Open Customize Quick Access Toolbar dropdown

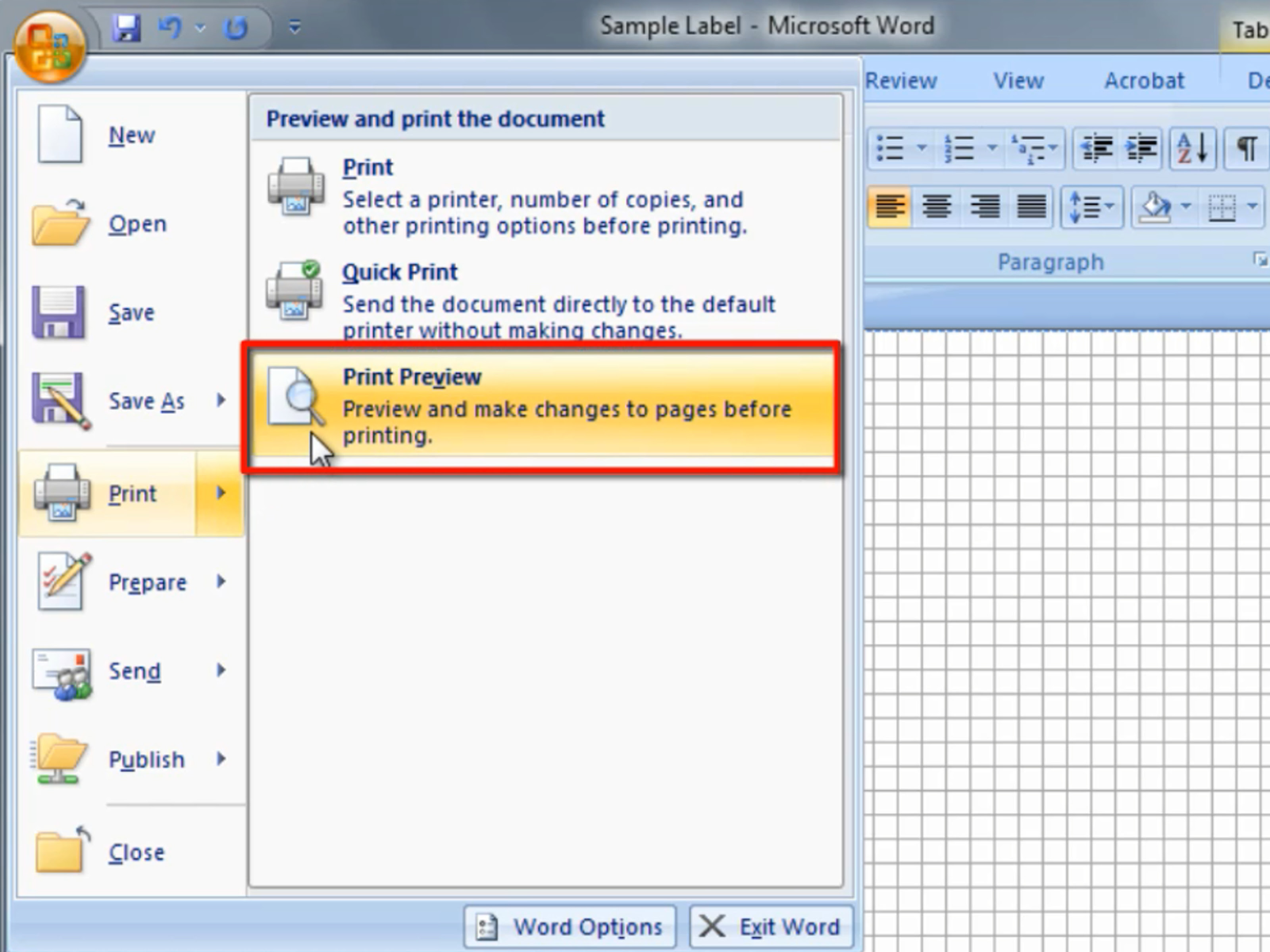(x=294, y=27)
